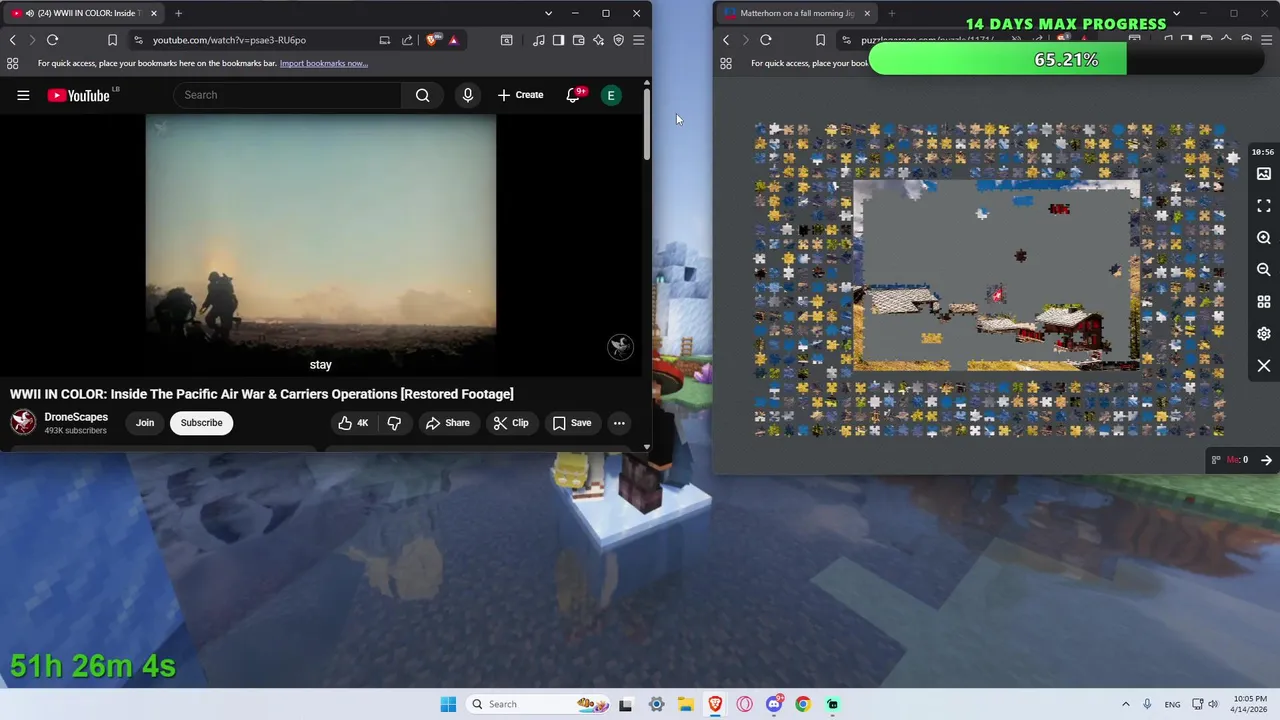The height and width of the screenshot is (720, 1280).
Task: Toggle the sidebar panel in YouTube window
Action: click(558, 40)
